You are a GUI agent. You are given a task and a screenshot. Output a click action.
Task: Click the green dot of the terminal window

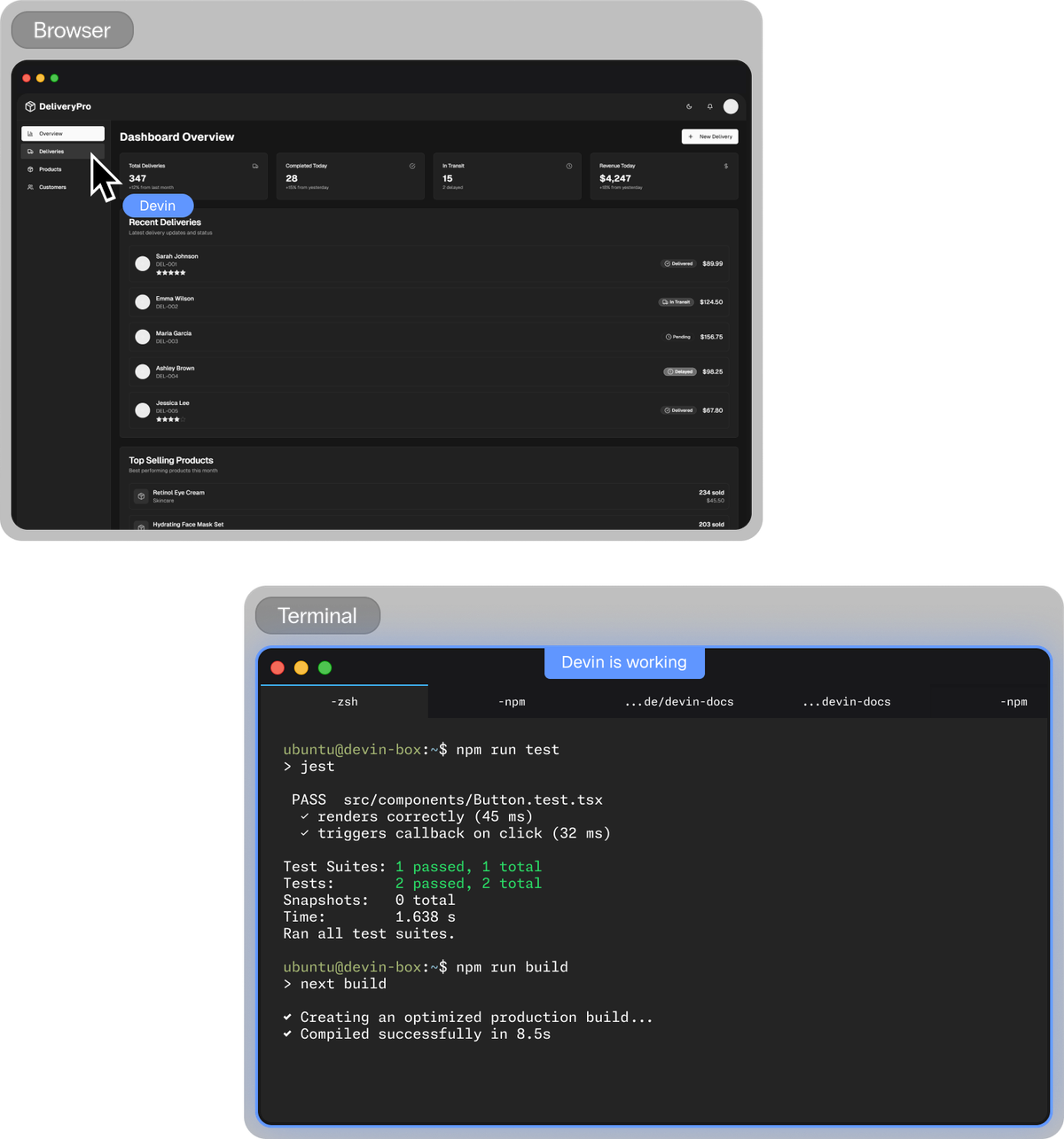pyautogui.click(x=325, y=667)
